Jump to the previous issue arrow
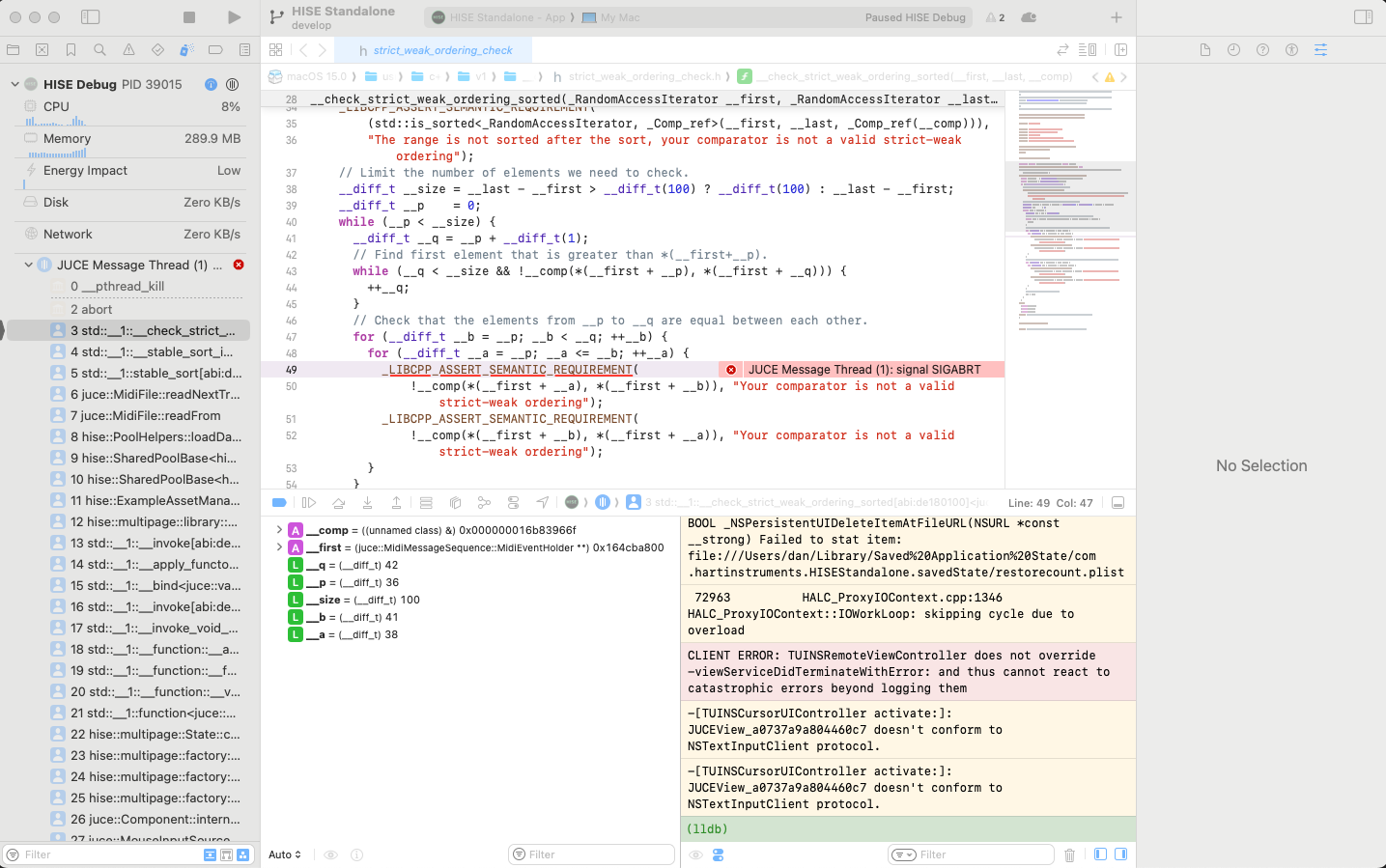The height and width of the screenshot is (868, 1386). pos(1095,77)
